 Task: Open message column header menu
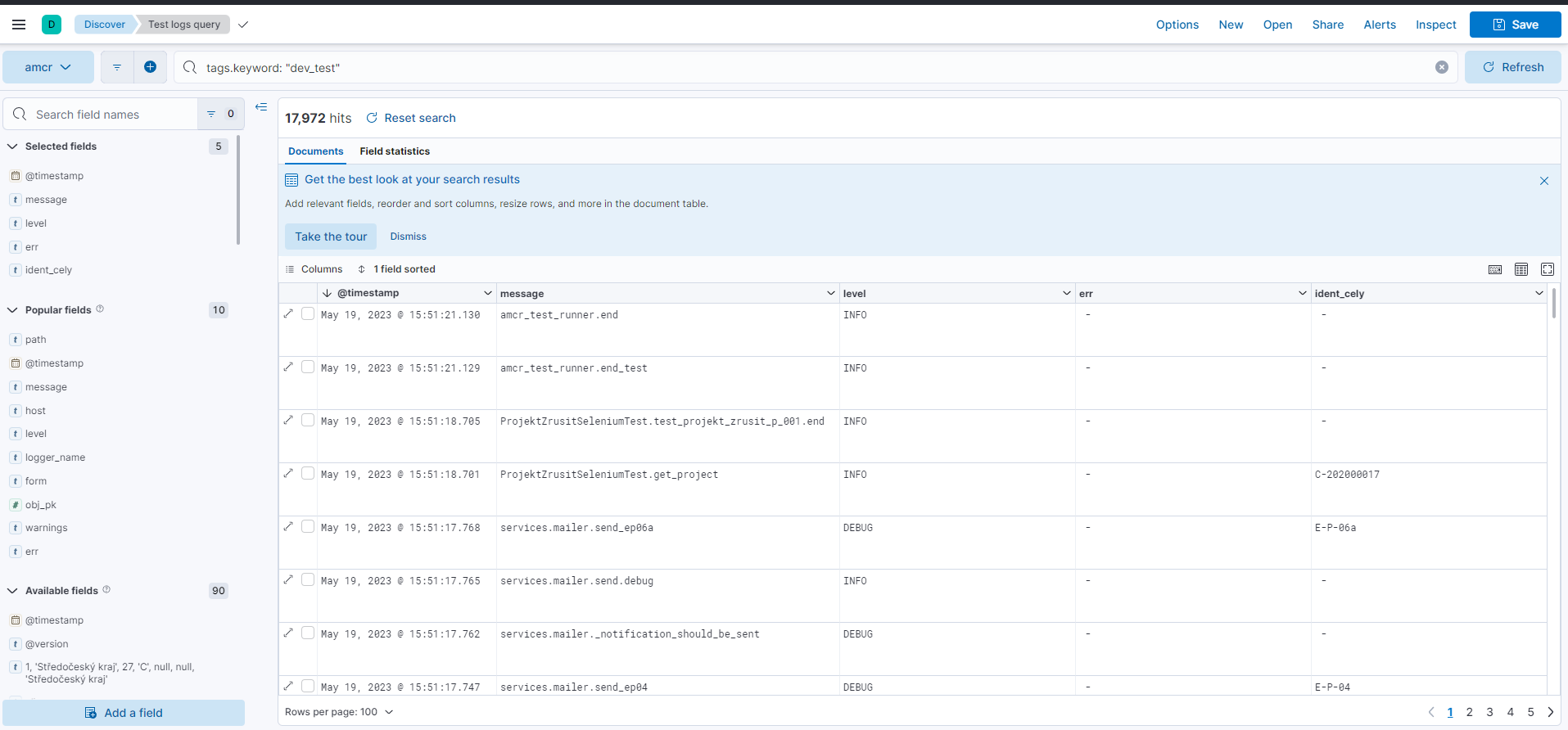pos(831,293)
